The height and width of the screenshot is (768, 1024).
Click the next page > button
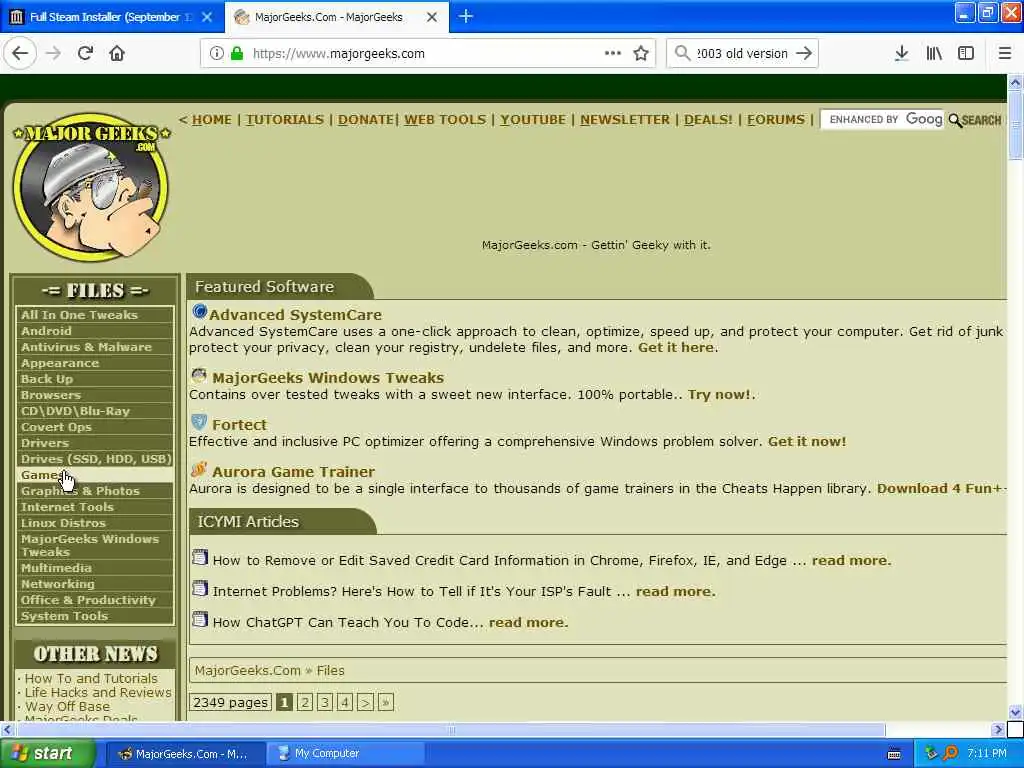pos(365,703)
